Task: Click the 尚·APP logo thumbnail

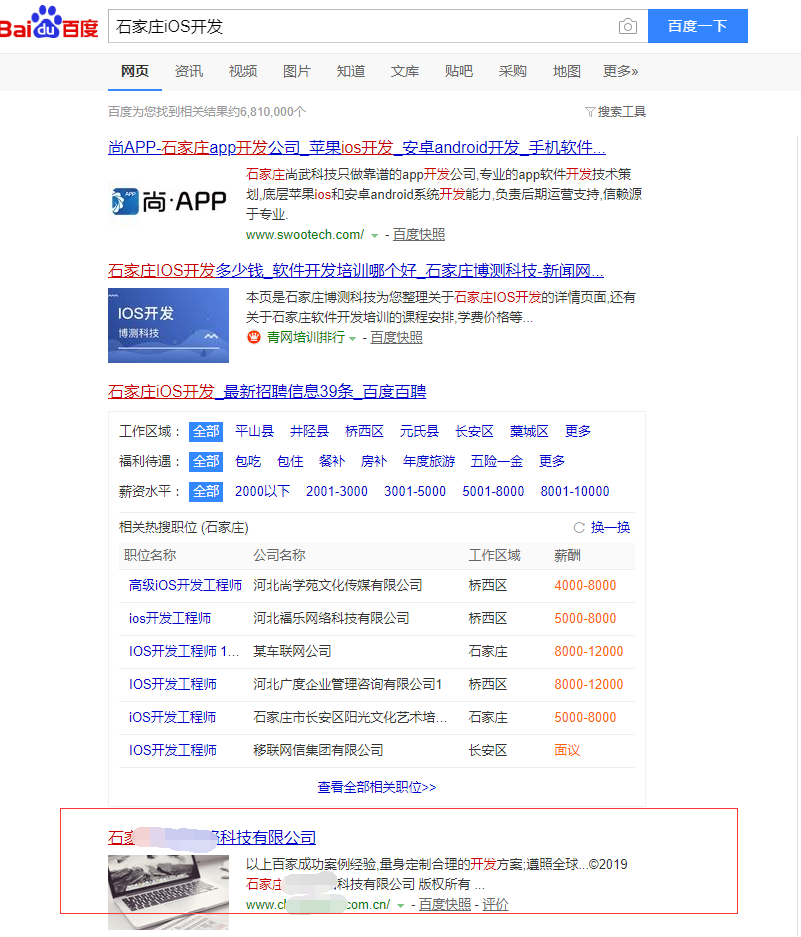Action: coord(169,201)
